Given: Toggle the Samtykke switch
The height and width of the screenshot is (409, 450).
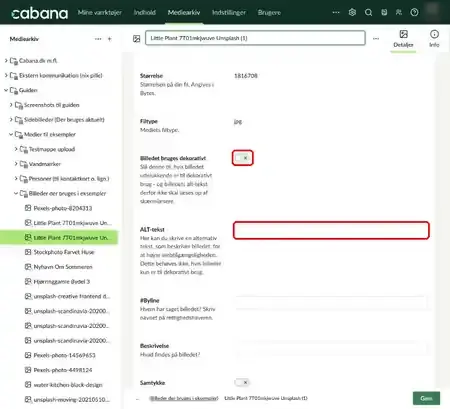Looking at the screenshot, I should click(x=242, y=382).
